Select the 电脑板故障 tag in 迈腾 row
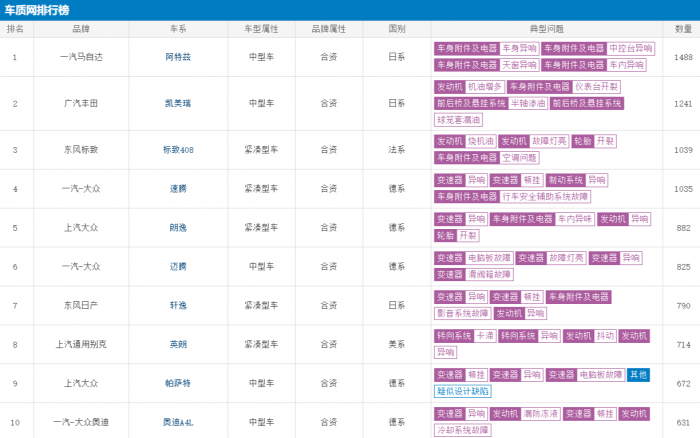Viewport: 700px width, 438px height. (489, 258)
